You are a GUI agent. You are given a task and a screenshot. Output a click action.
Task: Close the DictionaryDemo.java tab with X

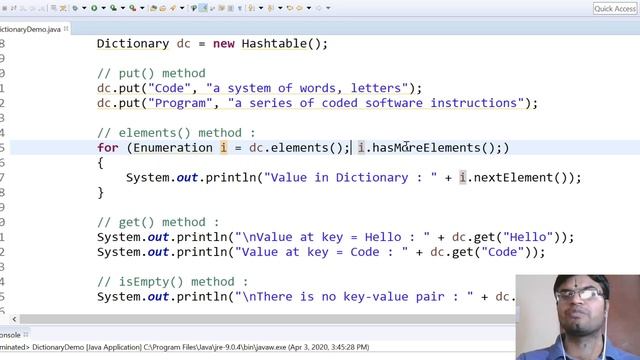(x=66, y=29)
